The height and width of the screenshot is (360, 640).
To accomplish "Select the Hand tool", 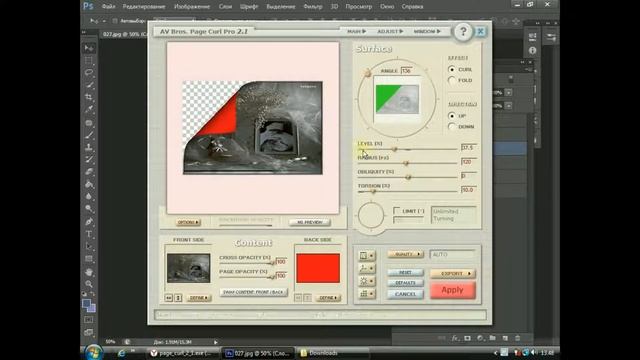I will tap(89, 272).
